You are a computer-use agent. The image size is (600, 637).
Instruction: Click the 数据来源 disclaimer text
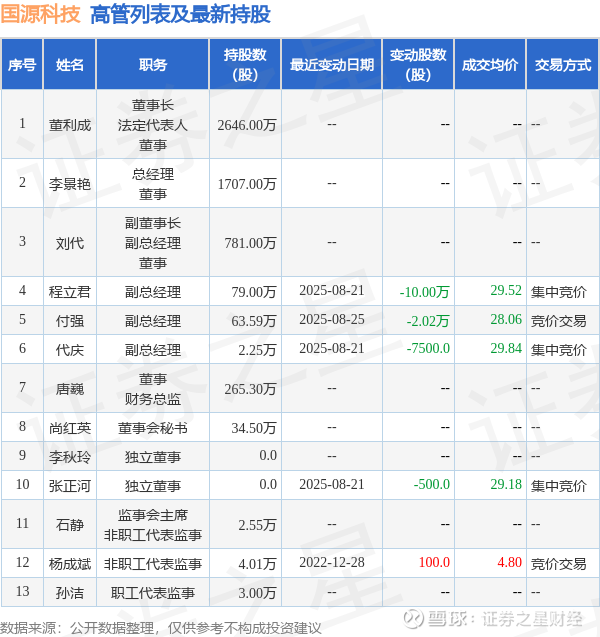click(160, 628)
